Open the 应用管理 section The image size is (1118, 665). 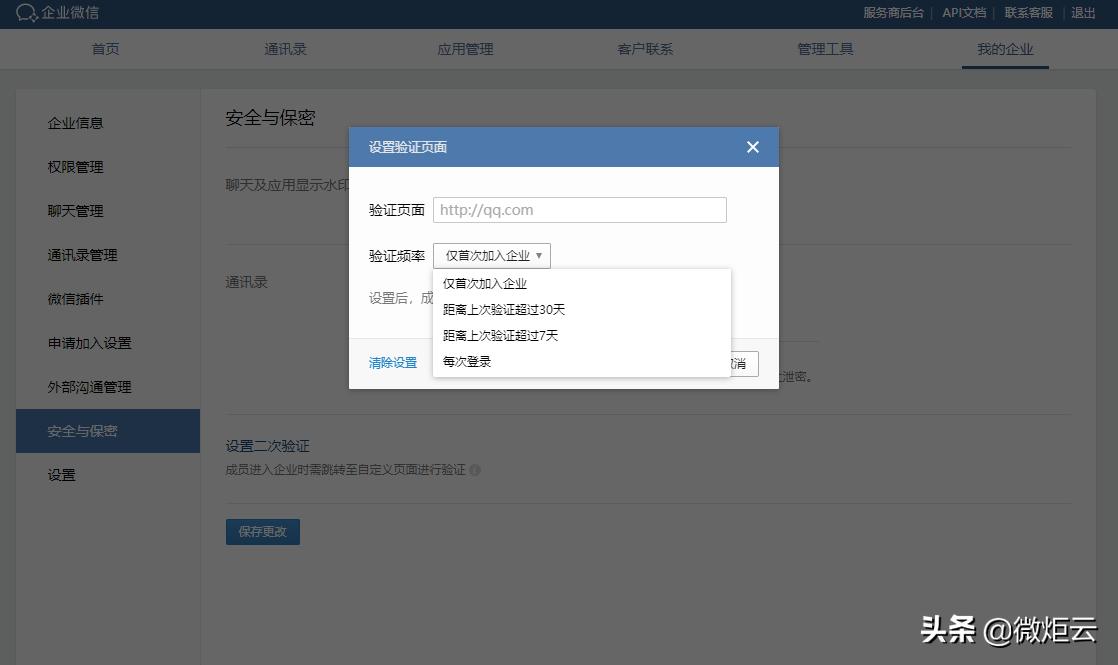coord(465,47)
